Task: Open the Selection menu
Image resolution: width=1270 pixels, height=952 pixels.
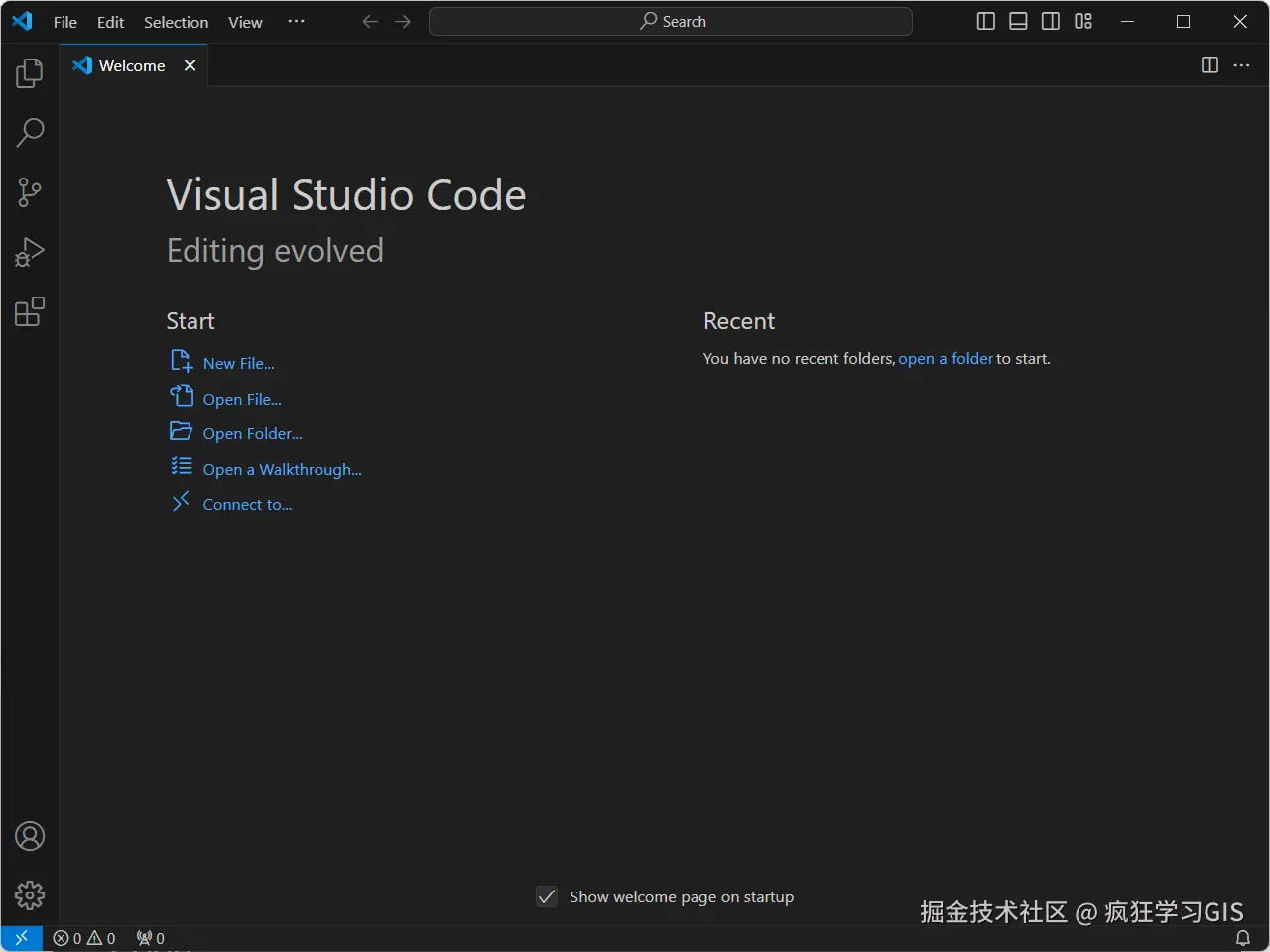Action: [176, 22]
